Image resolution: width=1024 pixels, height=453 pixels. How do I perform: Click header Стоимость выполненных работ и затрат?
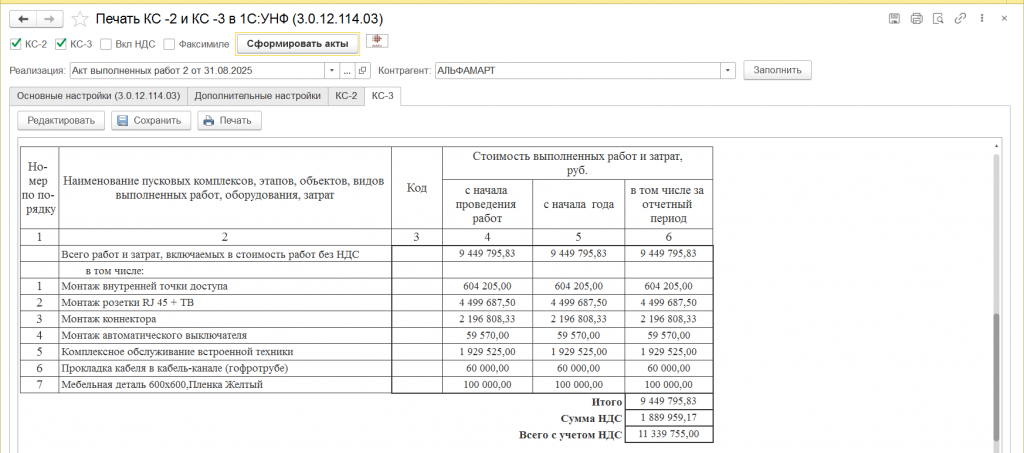click(577, 163)
